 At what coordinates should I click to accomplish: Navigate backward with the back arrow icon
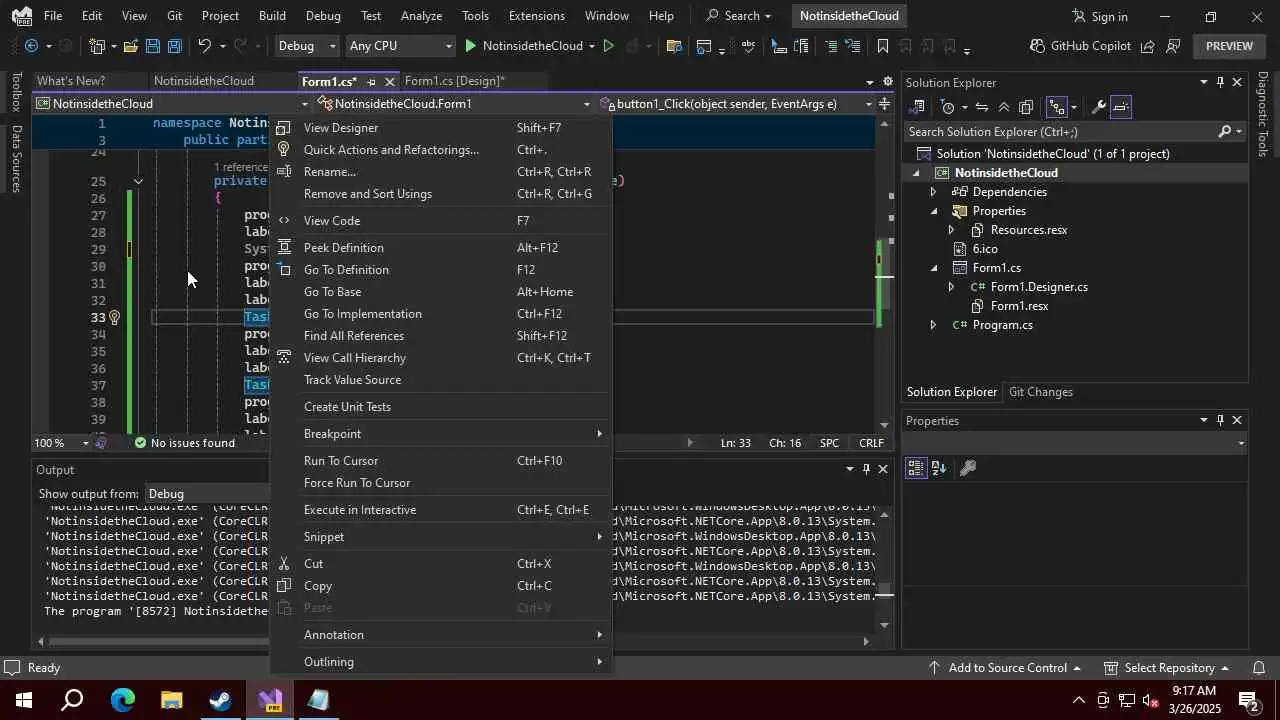(32, 46)
